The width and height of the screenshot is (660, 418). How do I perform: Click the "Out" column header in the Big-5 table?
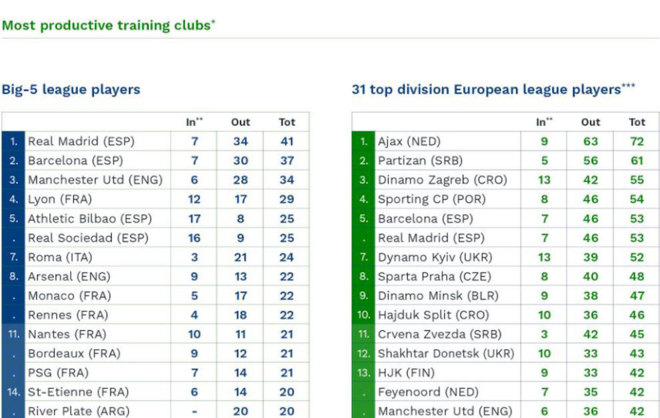[241, 122]
